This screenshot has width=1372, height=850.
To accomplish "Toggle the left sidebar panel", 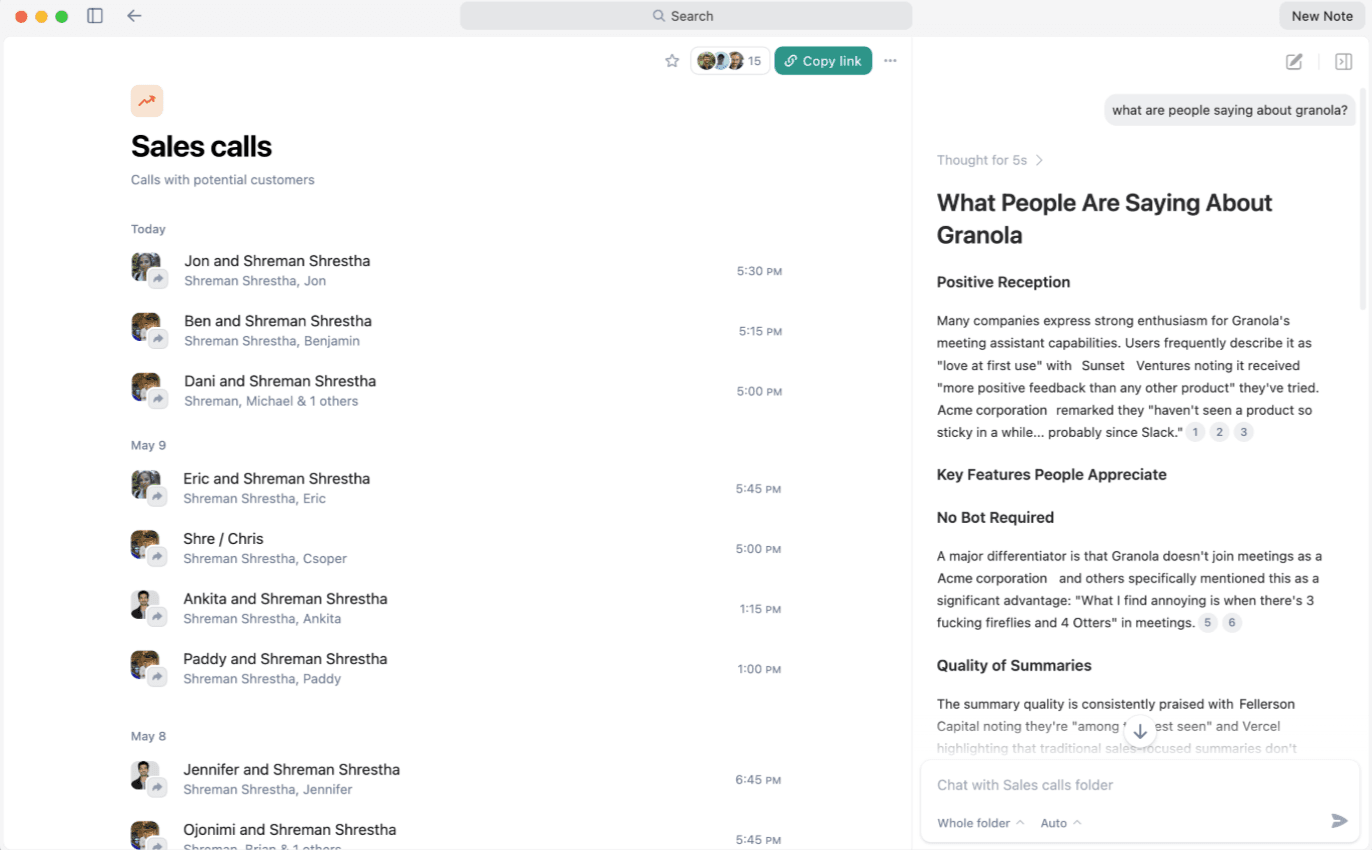I will click(95, 15).
